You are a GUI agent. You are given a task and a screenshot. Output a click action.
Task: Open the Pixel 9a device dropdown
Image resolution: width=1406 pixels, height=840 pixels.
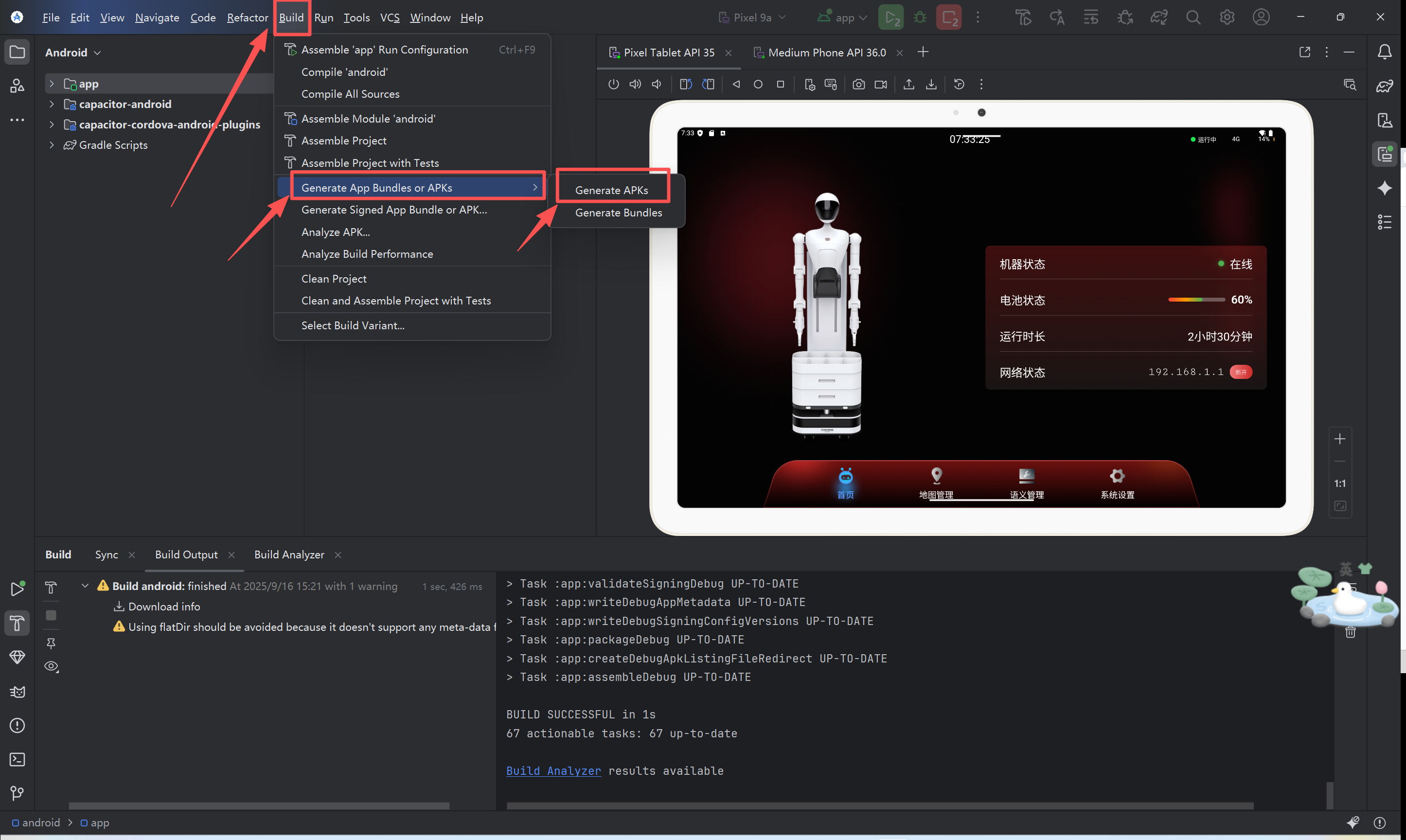click(x=752, y=18)
